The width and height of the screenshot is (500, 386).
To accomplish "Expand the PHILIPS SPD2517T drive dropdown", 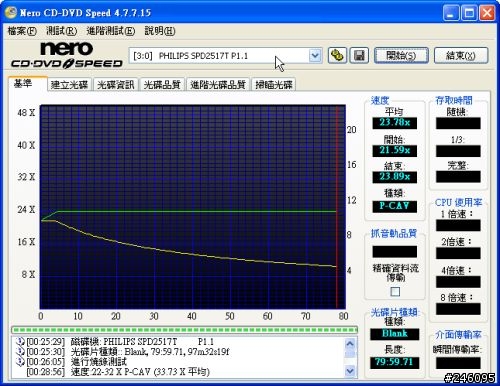I will click(315, 56).
